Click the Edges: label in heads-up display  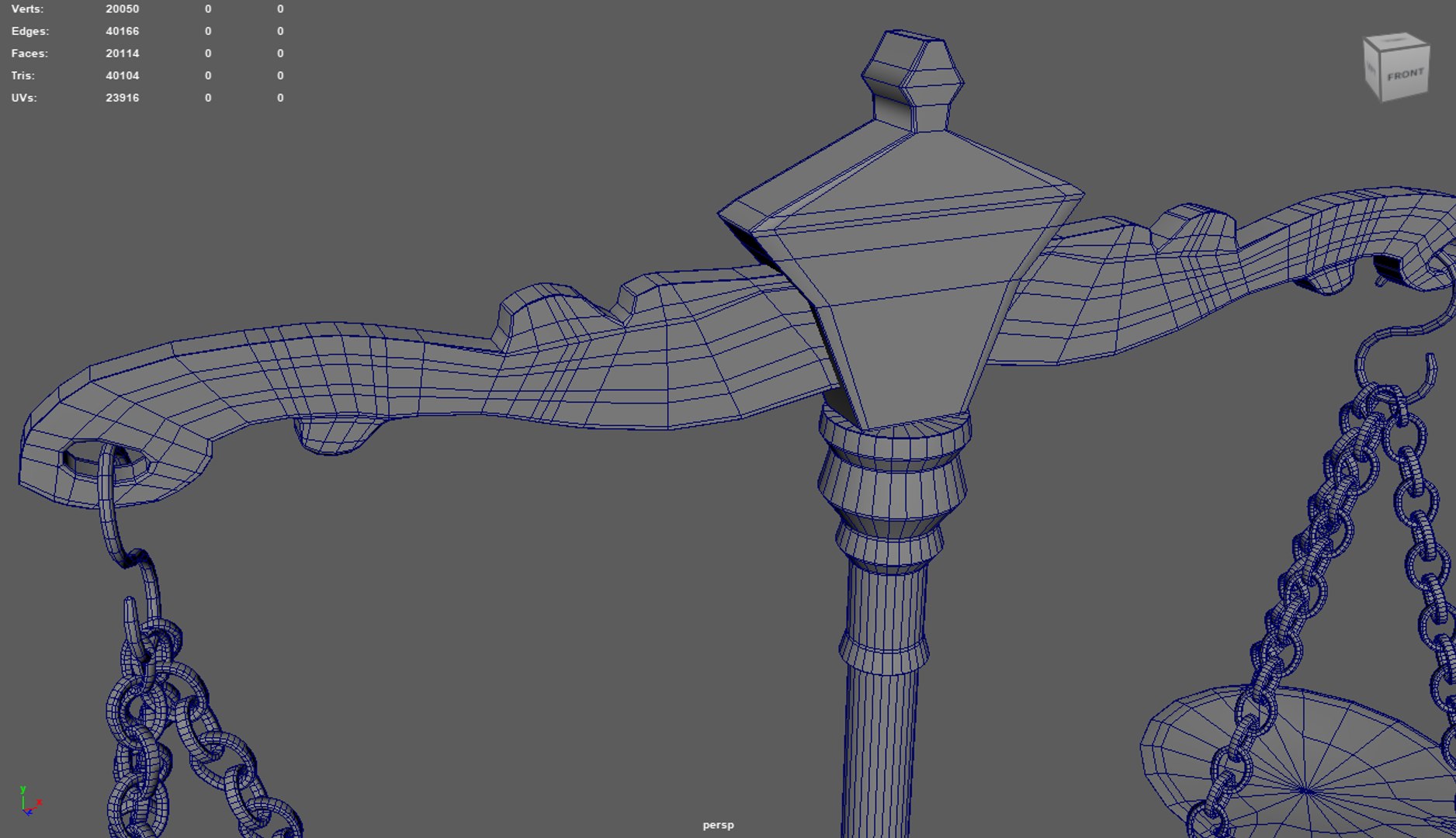[x=30, y=31]
